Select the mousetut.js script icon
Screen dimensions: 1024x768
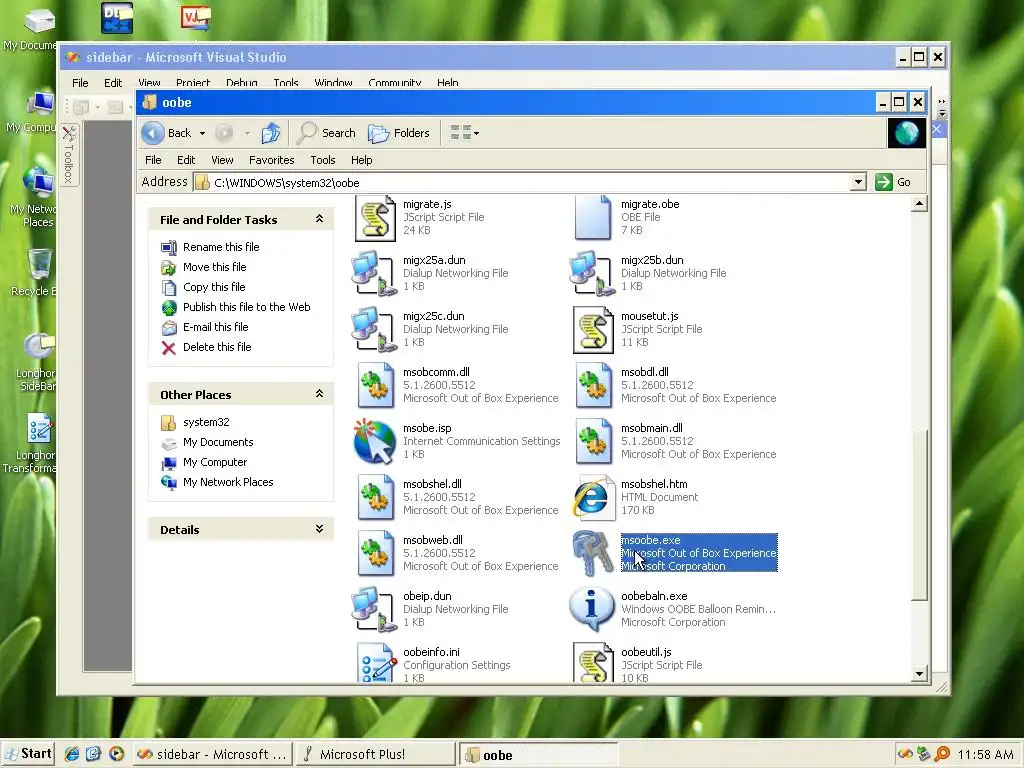[592, 329]
